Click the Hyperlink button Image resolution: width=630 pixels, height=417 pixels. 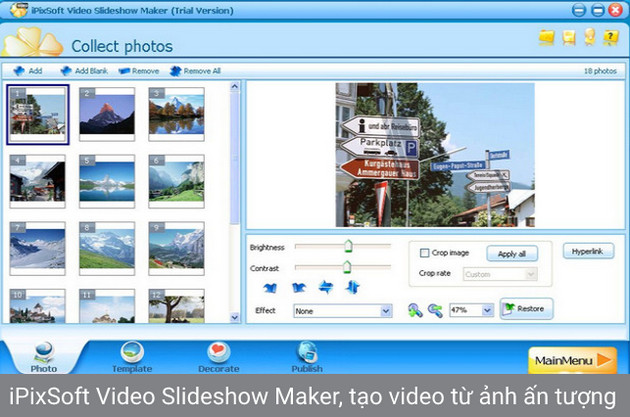588,251
